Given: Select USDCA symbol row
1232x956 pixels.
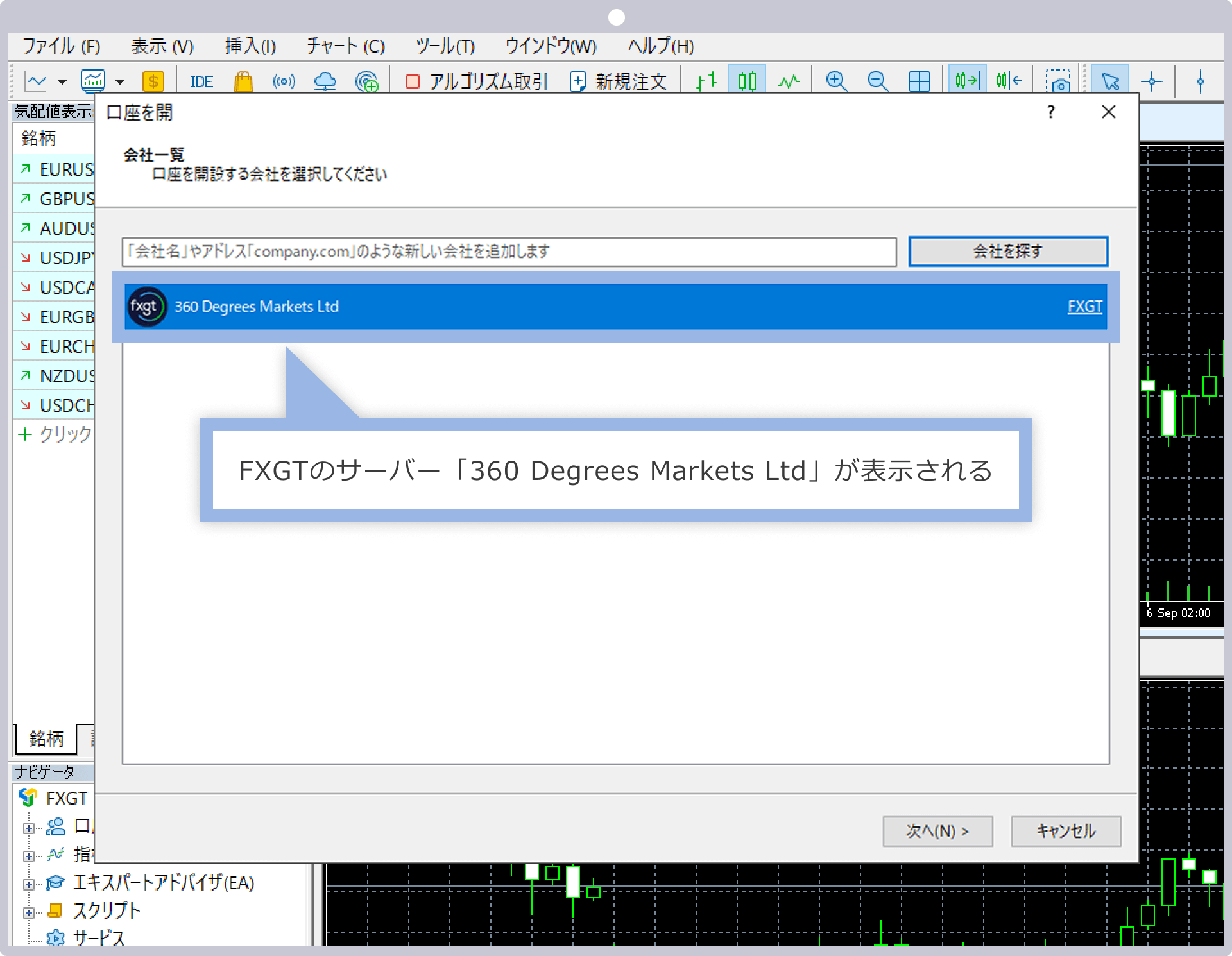Looking at the screenshot, I should 54,287.
